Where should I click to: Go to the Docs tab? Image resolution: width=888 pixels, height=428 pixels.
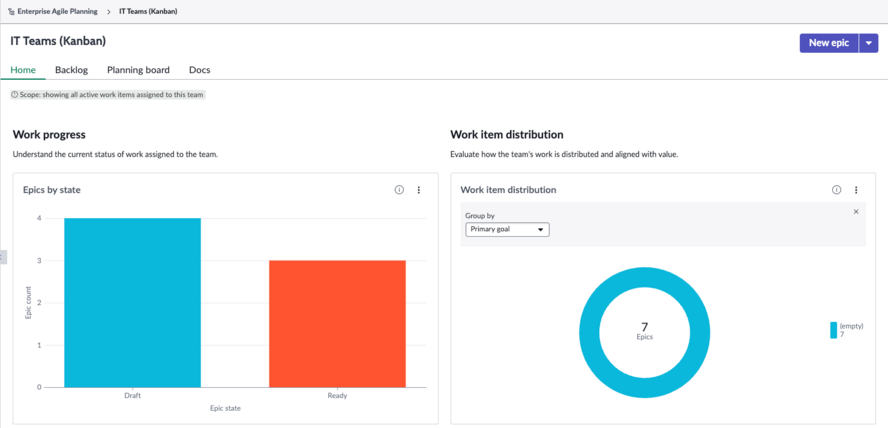(199, 70)
